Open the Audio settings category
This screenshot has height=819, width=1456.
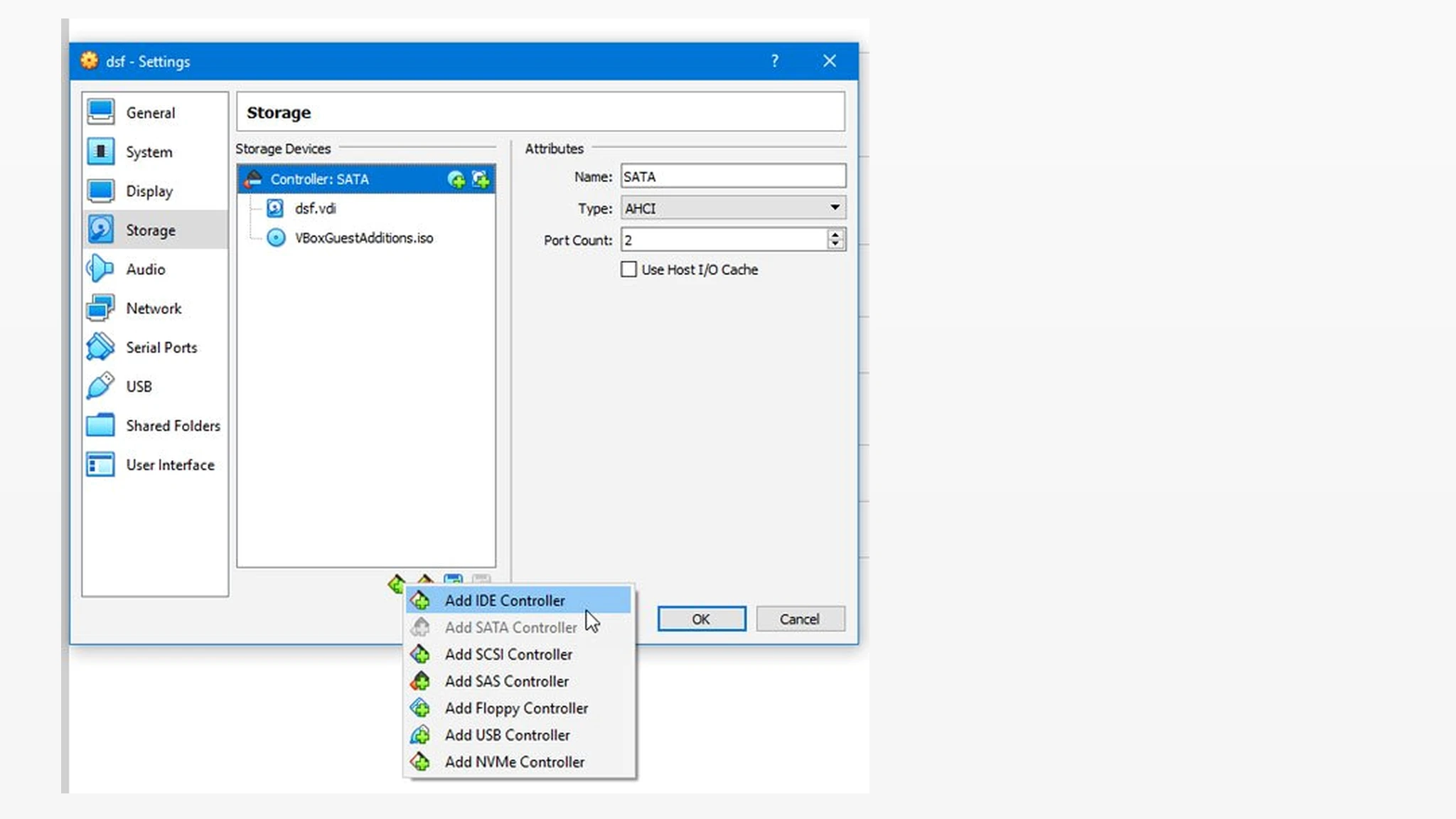click(x=155, y=269)
